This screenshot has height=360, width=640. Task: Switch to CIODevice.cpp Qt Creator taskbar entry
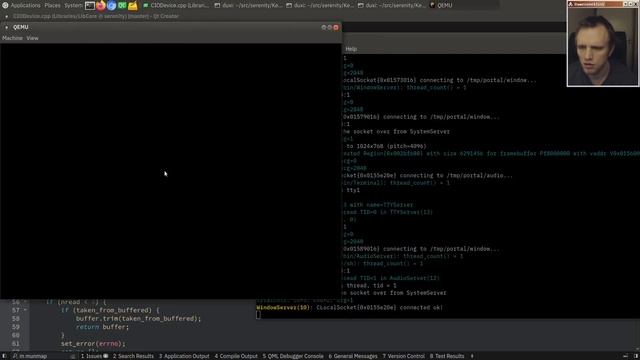(176, 5)
